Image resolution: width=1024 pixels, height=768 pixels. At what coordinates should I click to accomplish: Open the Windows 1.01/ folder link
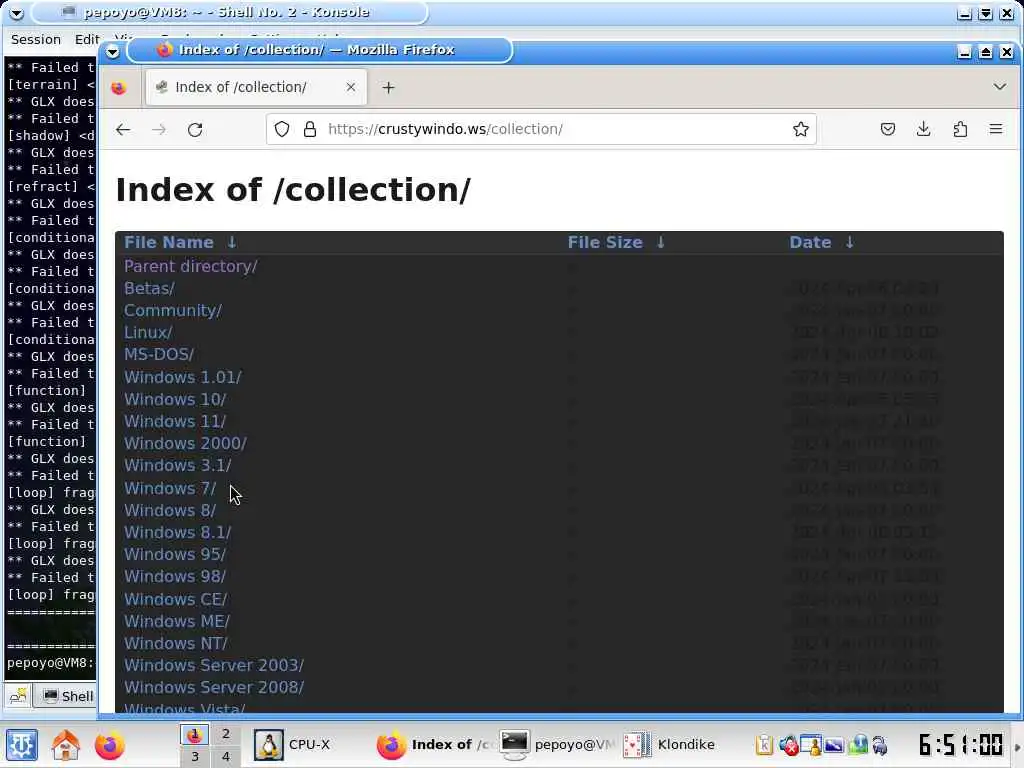click(183, 377)
